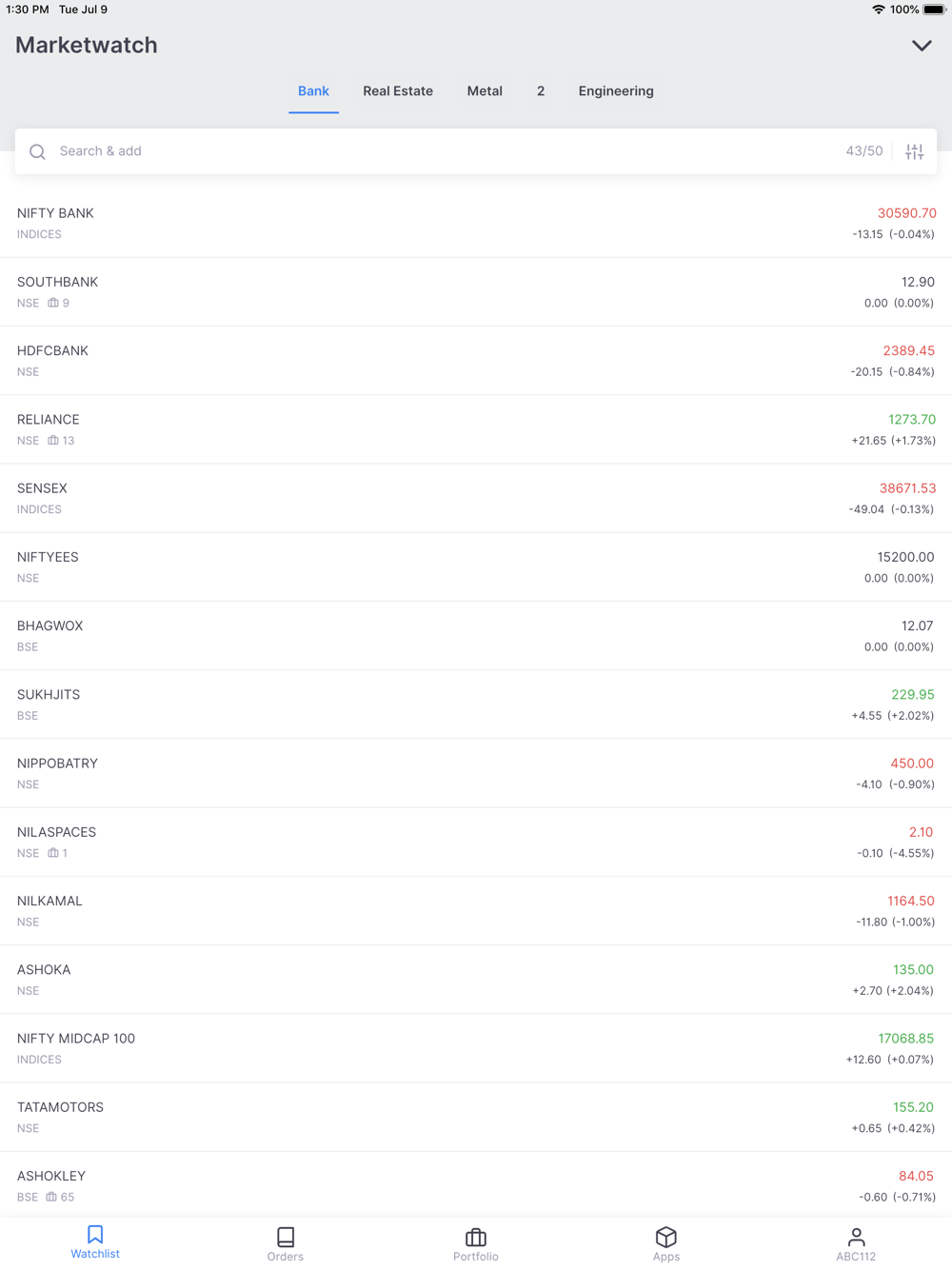Image resolution: width=952 pixels, height=1270 pixels.
Task: Switch to the Real Estate tab
Action: (398, 91)
